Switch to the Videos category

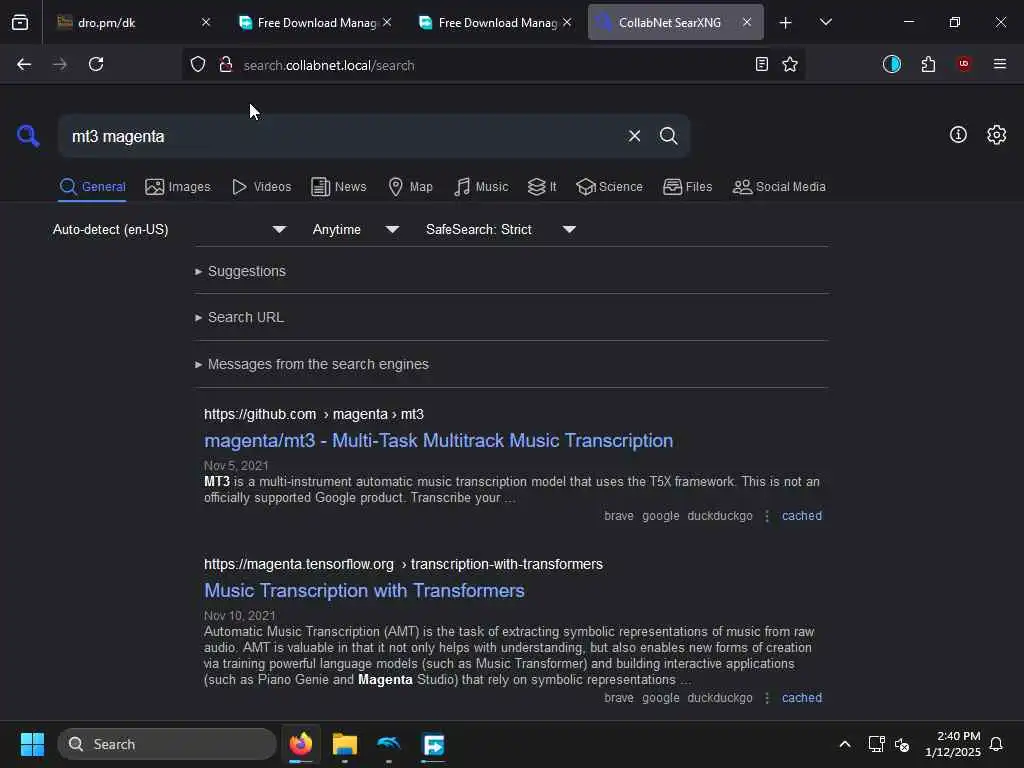pyautogui.click(x=261, y=187)
